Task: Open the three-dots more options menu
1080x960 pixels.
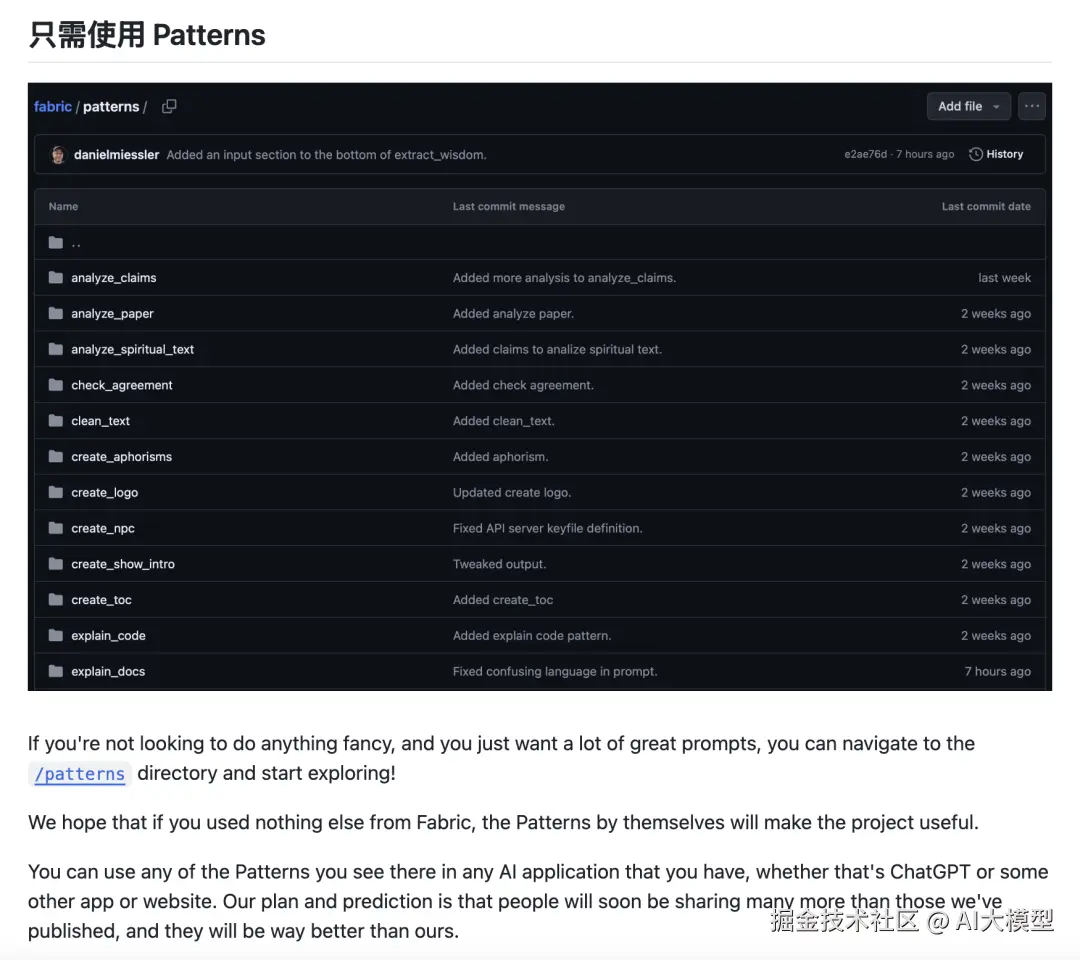Action: pos(1032,106)
